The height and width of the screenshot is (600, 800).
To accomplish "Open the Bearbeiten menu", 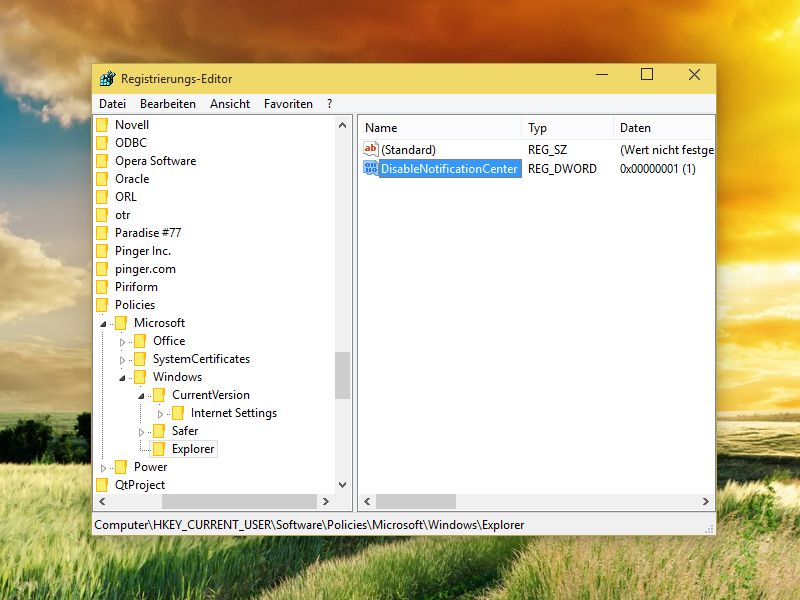I will [x=168, y=104].
